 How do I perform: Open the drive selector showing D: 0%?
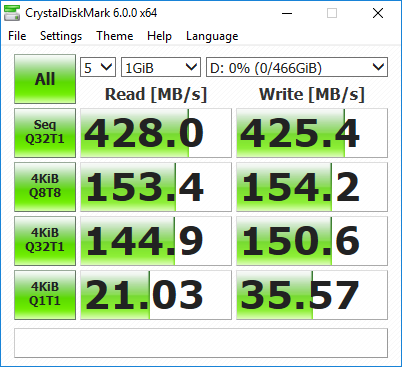tap(297, 67)
